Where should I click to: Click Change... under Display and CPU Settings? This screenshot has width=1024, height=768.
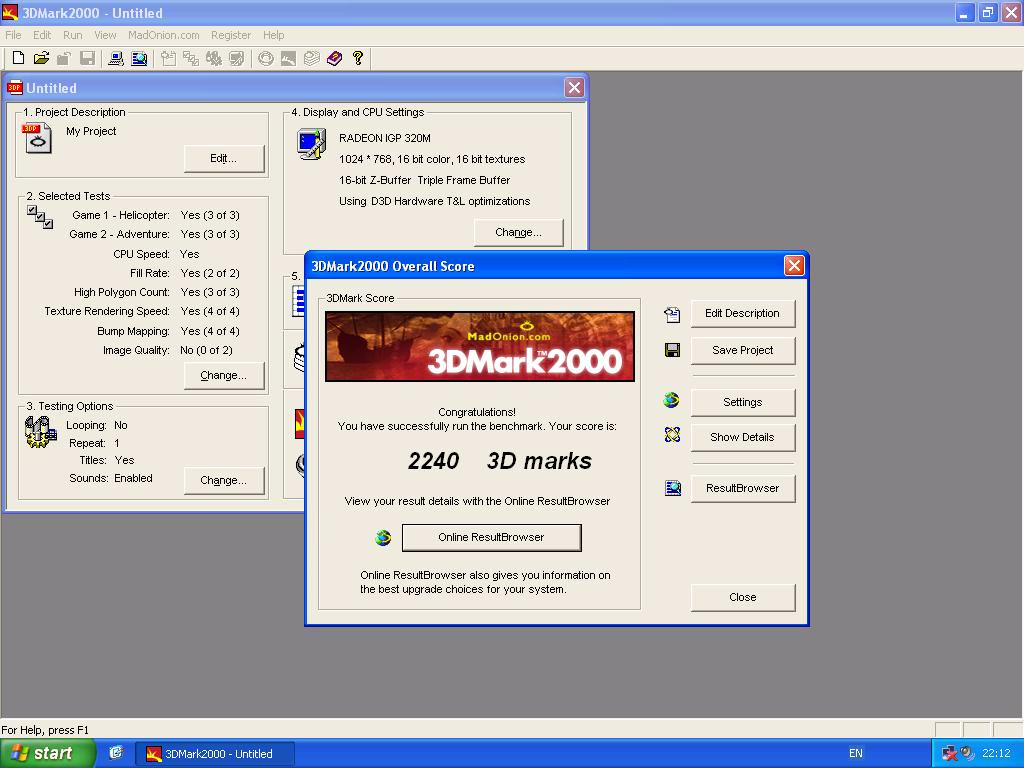click(x=519, y=232)
